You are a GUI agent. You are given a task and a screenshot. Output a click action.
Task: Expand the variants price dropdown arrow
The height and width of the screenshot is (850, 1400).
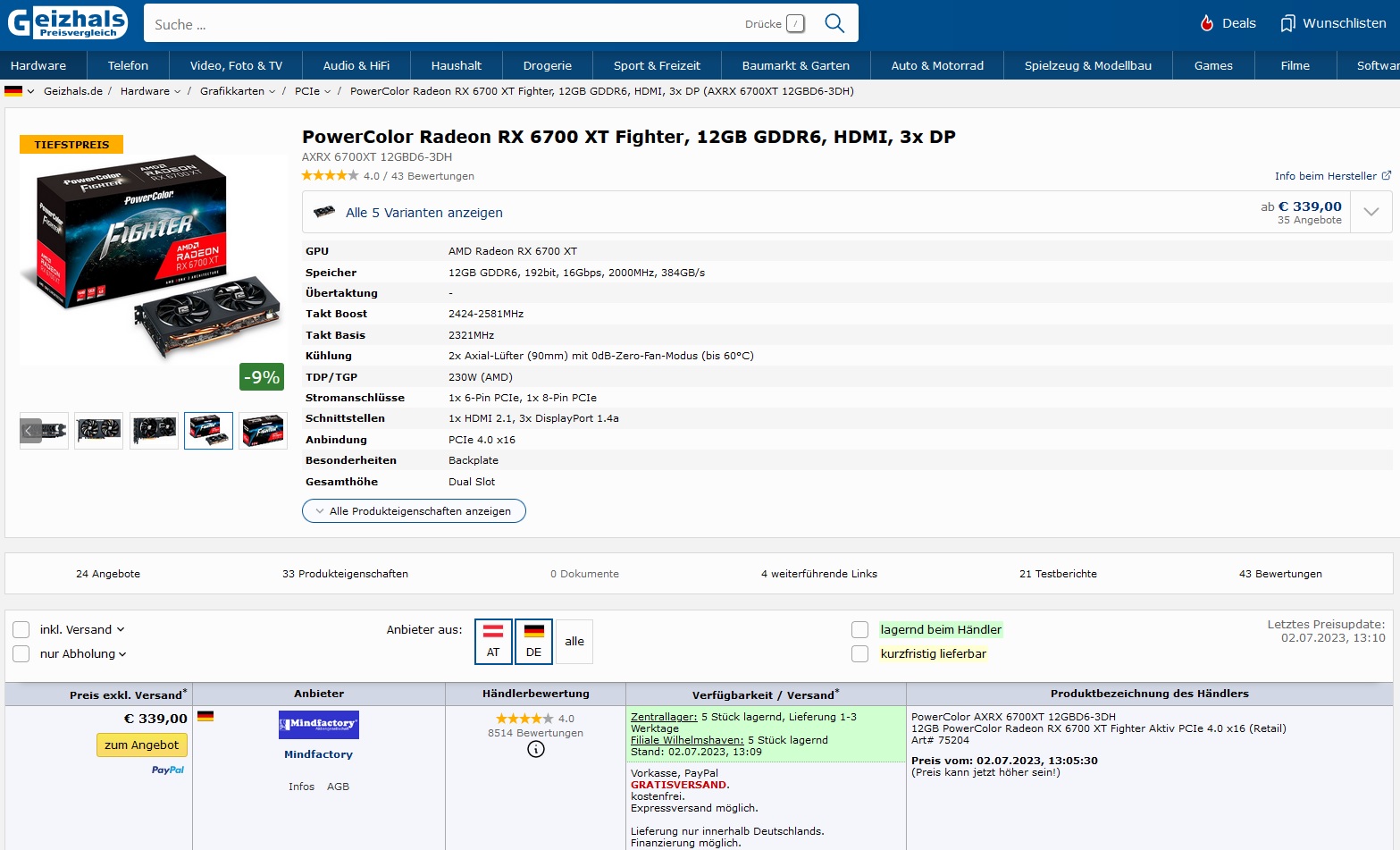pos(1371,212)
